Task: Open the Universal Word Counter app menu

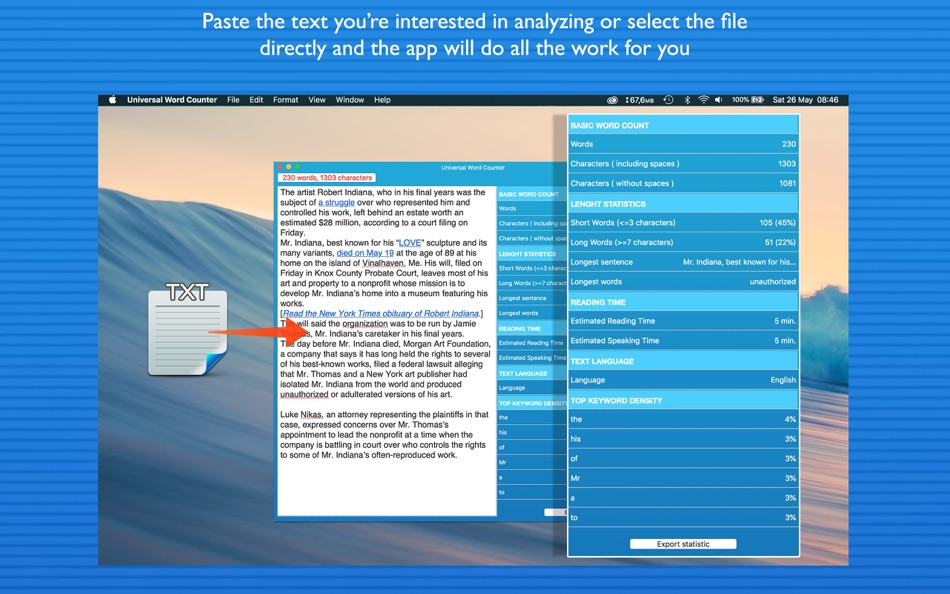Action: coord(172,100)
